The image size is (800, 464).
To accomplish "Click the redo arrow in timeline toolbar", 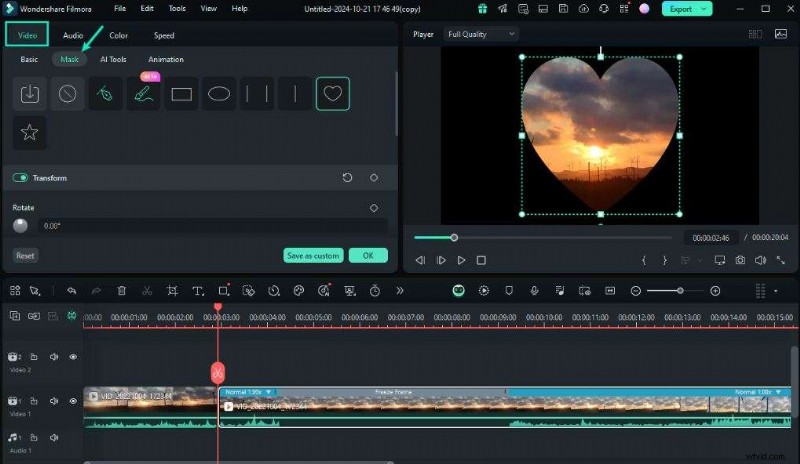I will coord(96,290).
